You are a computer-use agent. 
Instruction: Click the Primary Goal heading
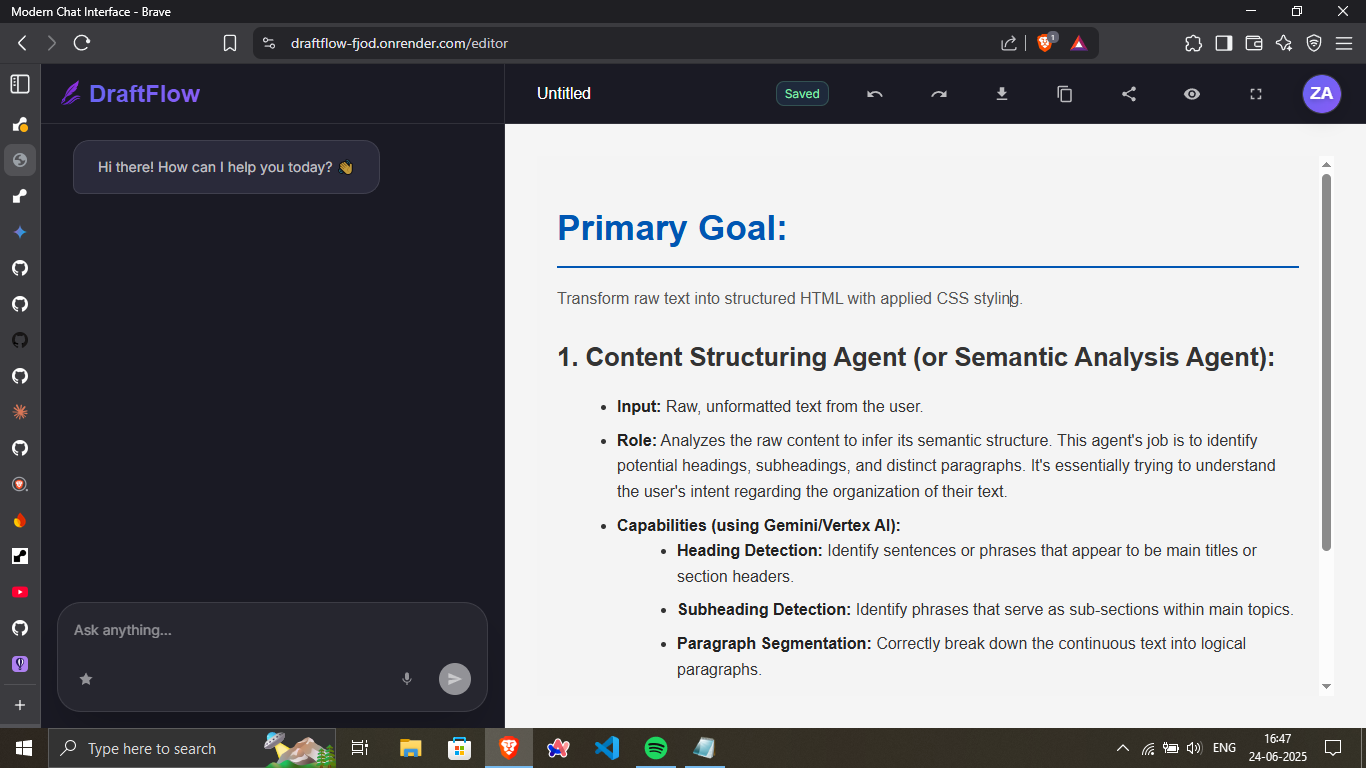(672, 228)
